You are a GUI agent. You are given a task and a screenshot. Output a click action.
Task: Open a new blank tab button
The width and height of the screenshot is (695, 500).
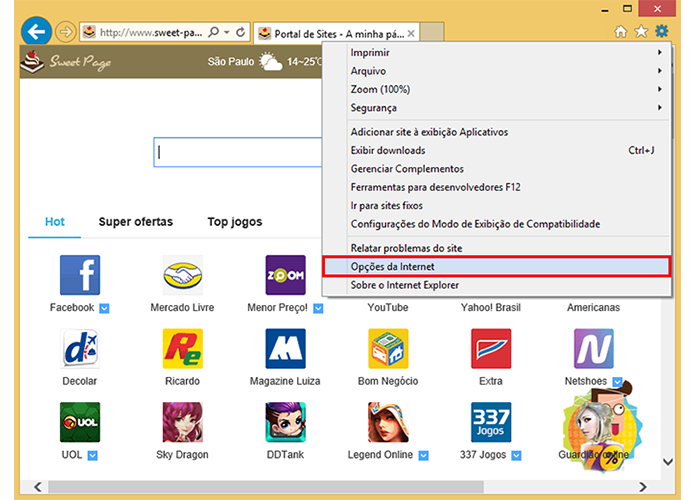coord(432,32)
